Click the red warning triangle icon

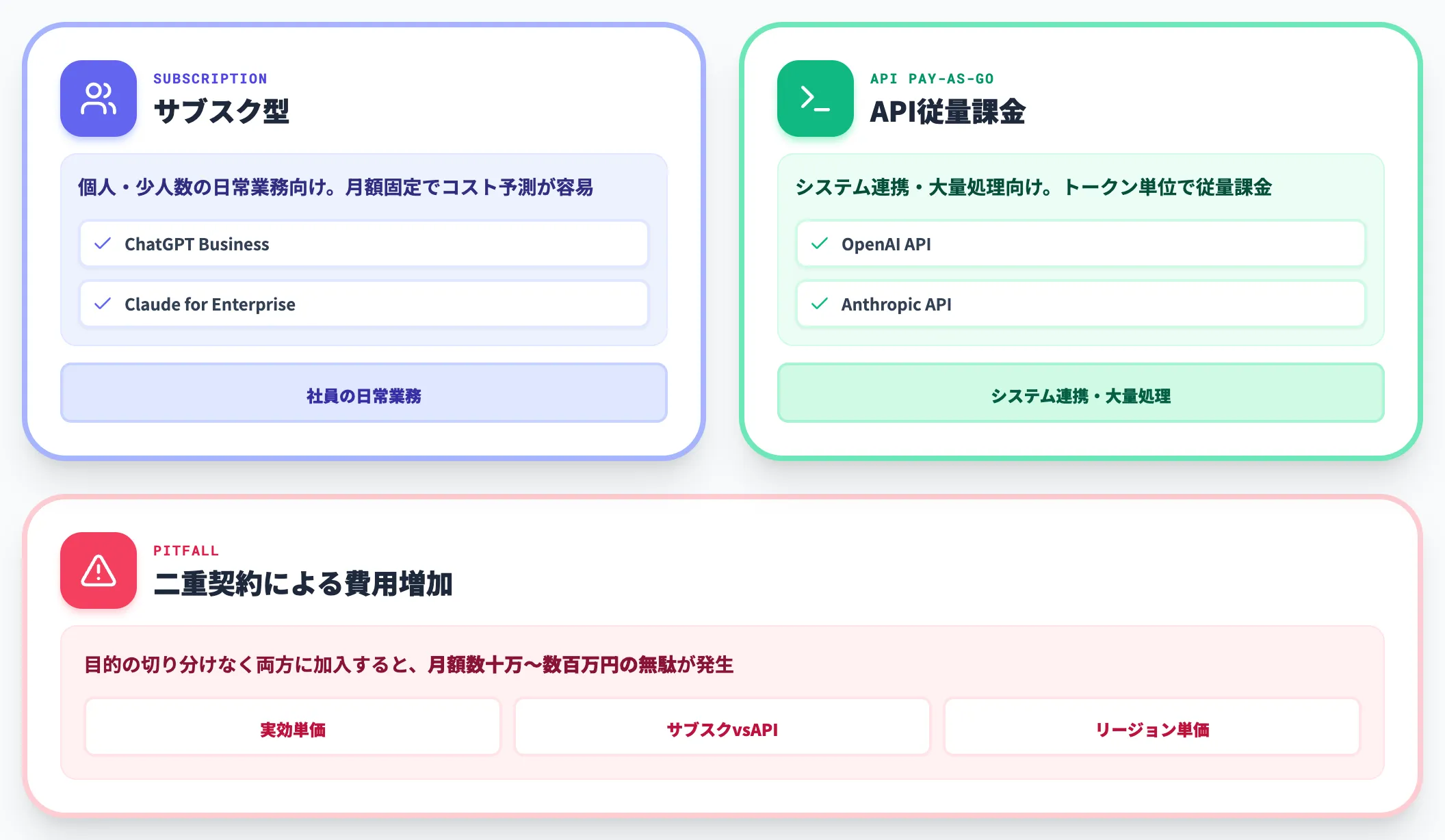point(99,570)
